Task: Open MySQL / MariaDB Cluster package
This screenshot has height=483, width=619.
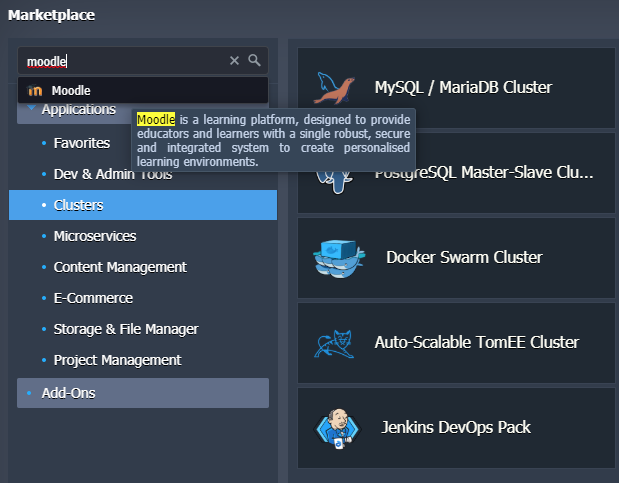Action: 456,88
